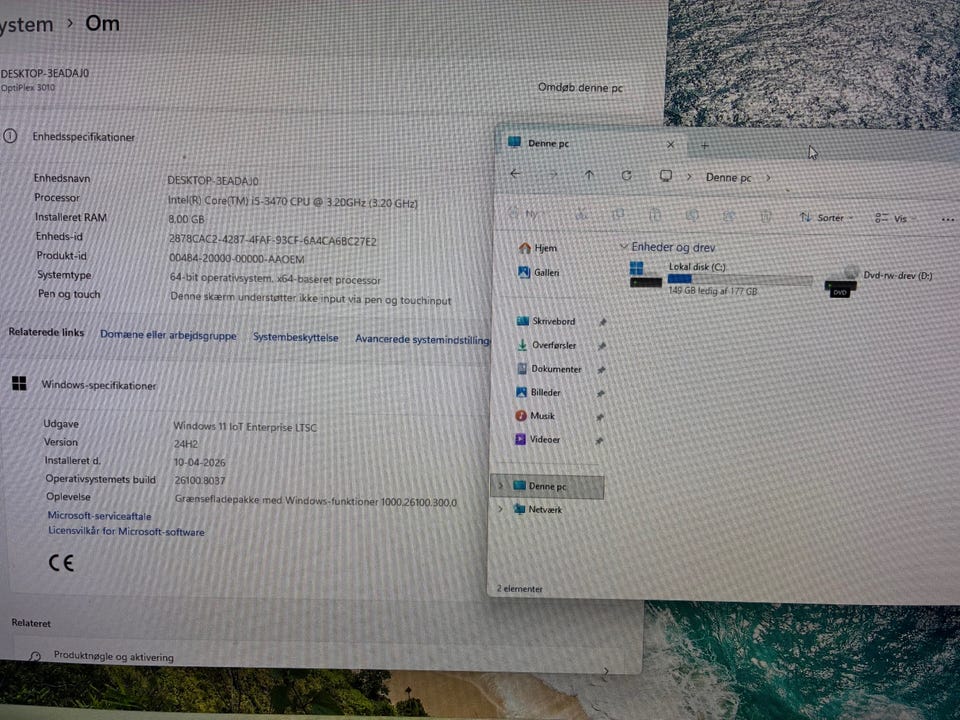Image resolution: width=960 pixels, height=720 pixels.
Task: Open Domæne eller arbejdsgruppe link
Action: tap(168, 335)
